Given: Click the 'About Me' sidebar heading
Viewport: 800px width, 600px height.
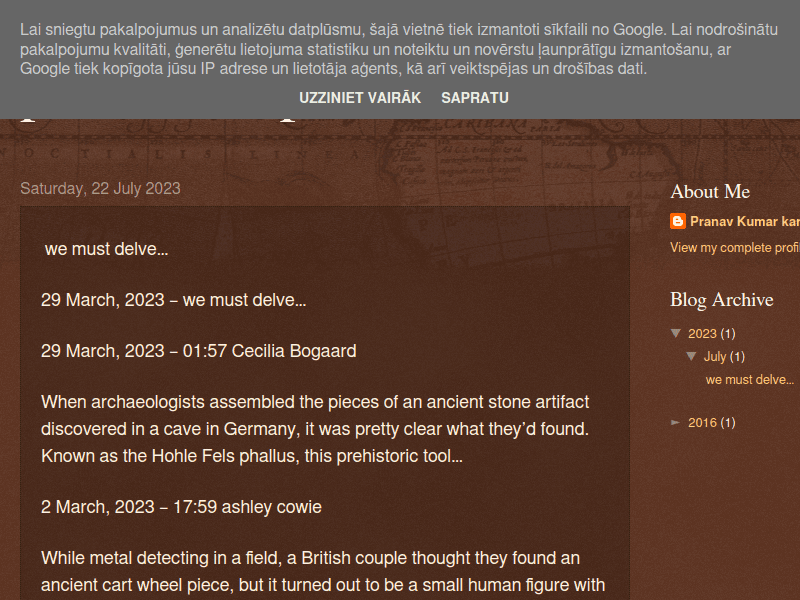Looking at the screenshot, I should coord(710,192).
